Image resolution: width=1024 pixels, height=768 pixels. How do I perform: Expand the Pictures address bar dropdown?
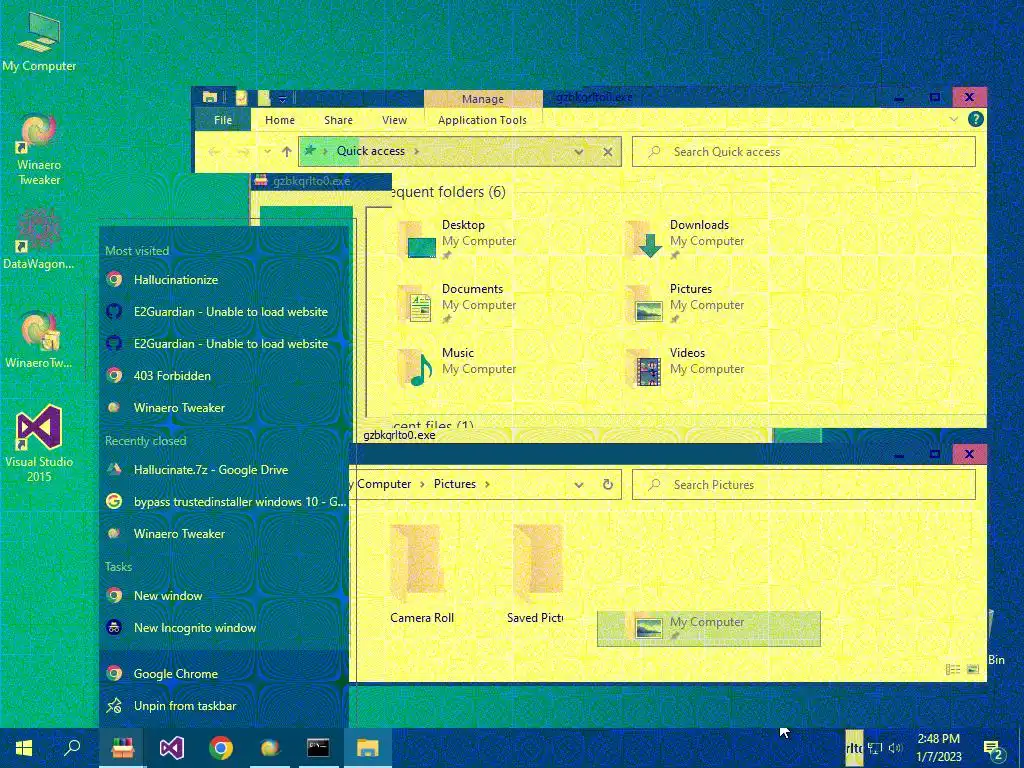[x=579, y=485]
